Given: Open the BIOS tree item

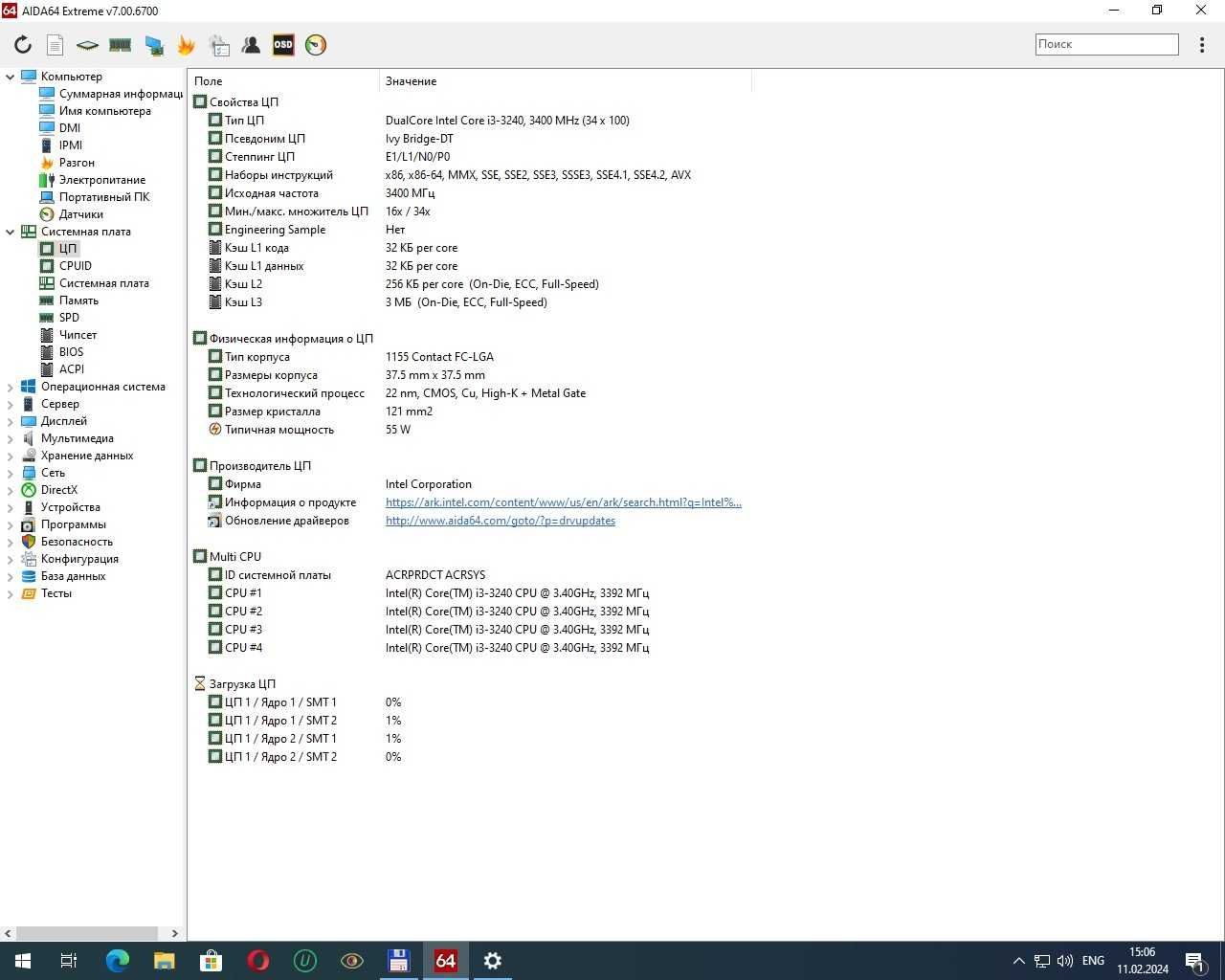Looking at the screenshot, I should (x=71, y=352).
